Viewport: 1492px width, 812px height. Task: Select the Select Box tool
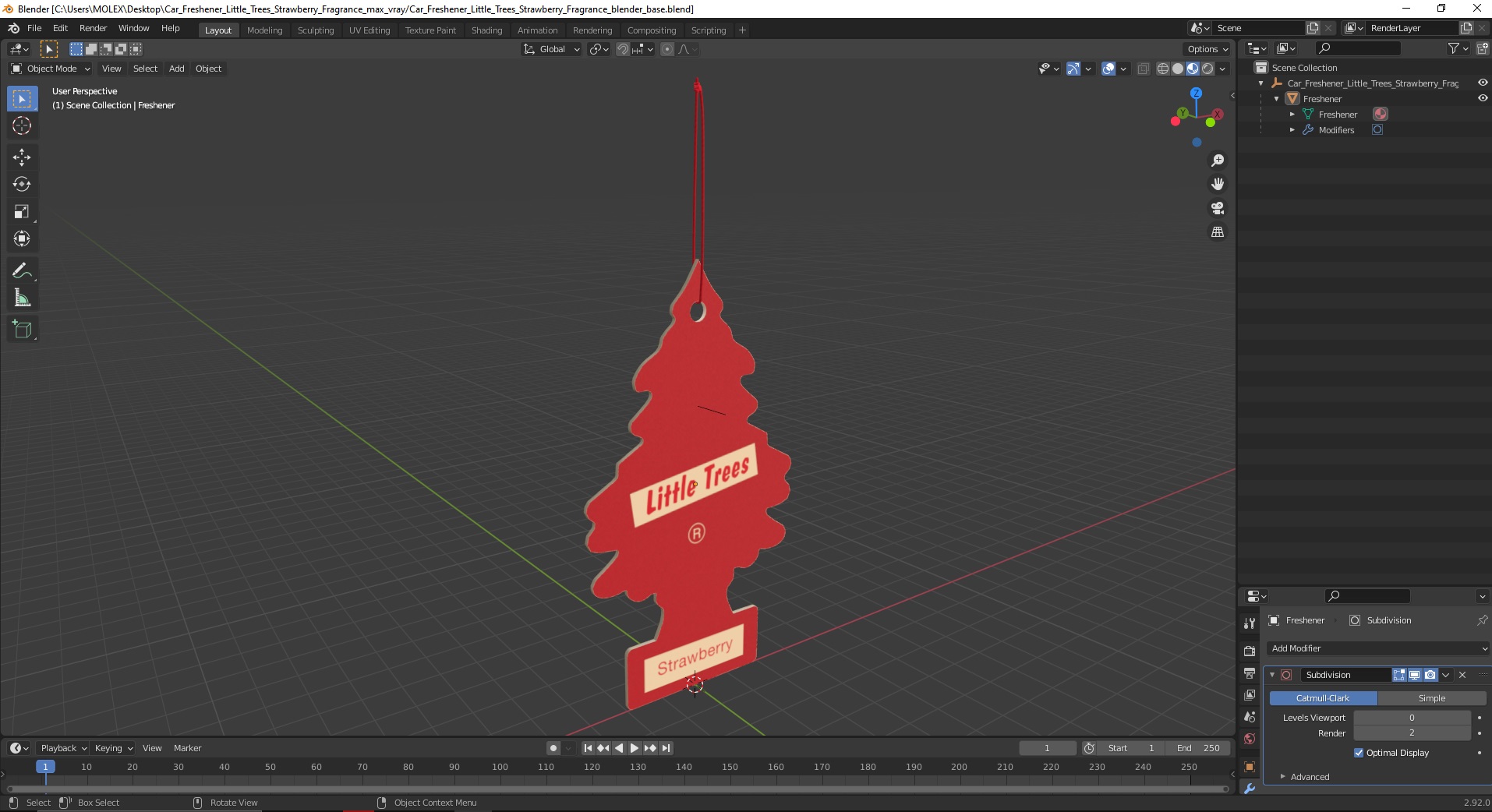(22, 99)
